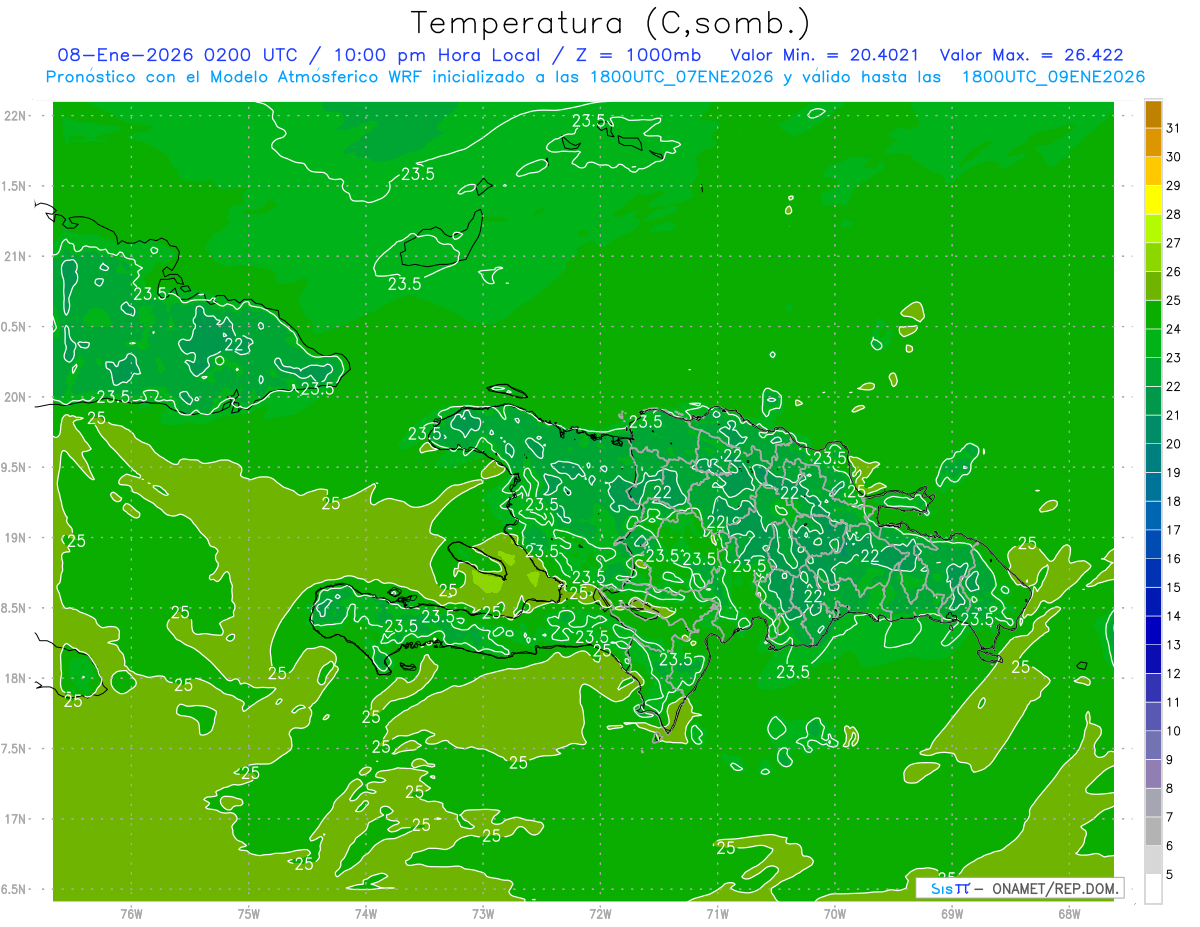The image size is (1200, 927).
Task: Click the '72W' longitude axis label
Action: (600, 915)
